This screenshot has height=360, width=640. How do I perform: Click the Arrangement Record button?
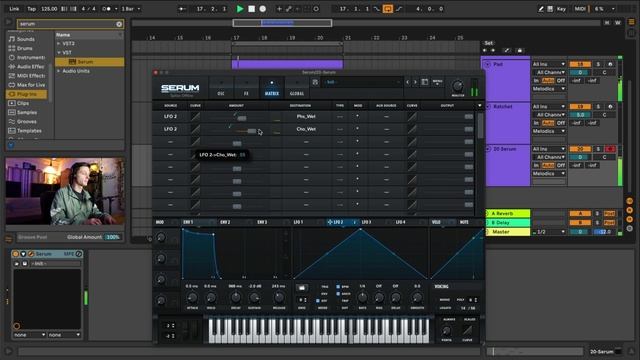(x=263, y=9)
